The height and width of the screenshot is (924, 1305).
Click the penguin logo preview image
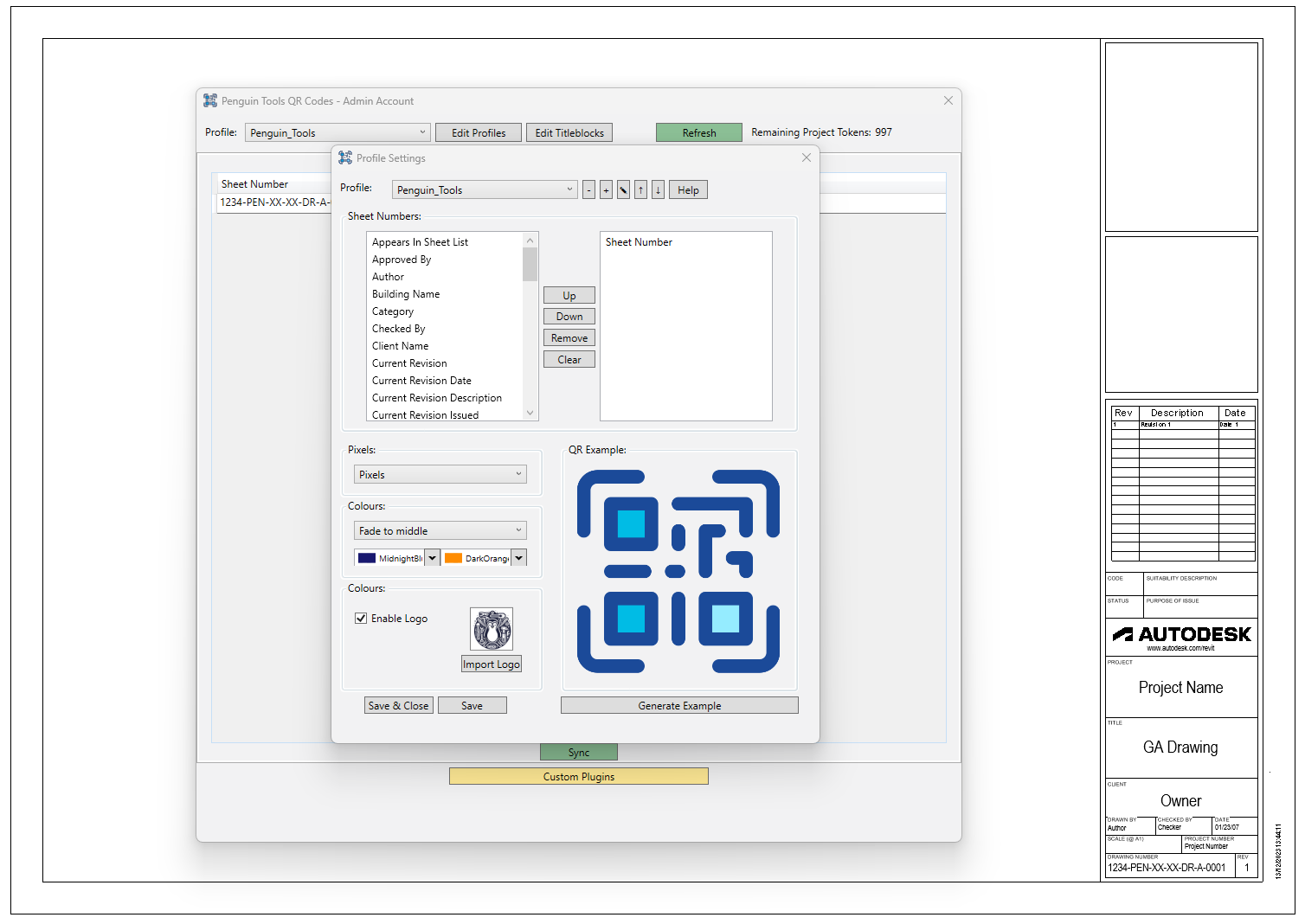[x=492, y=629]
